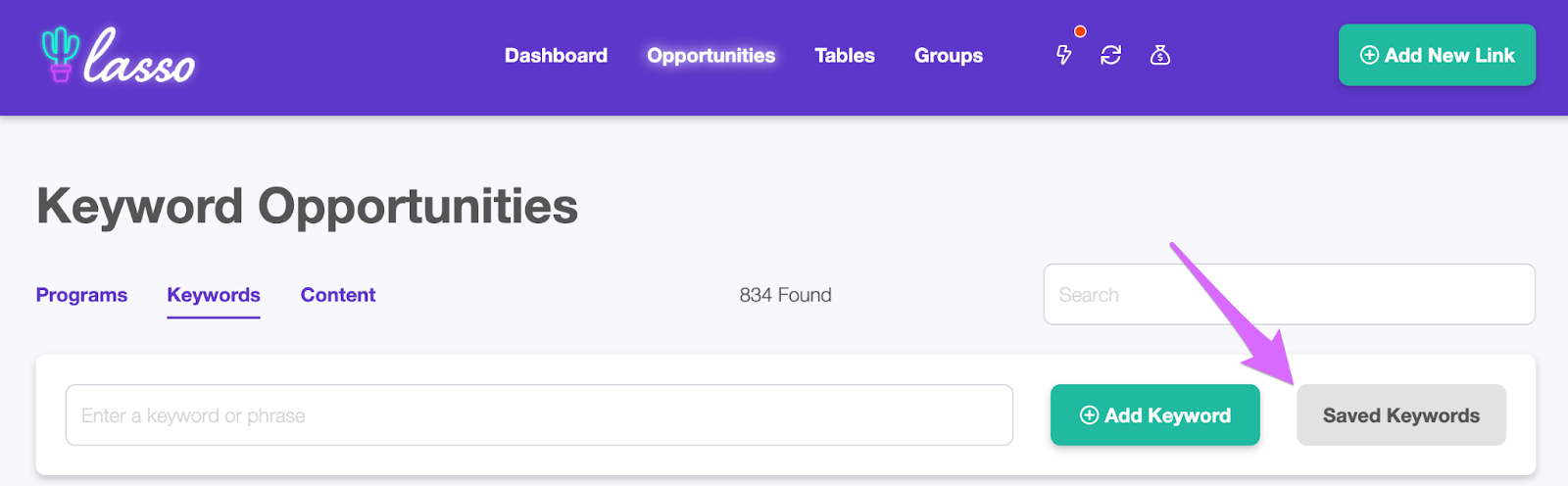
Task: Select the Keywords tab
Action: click(214, 295)
